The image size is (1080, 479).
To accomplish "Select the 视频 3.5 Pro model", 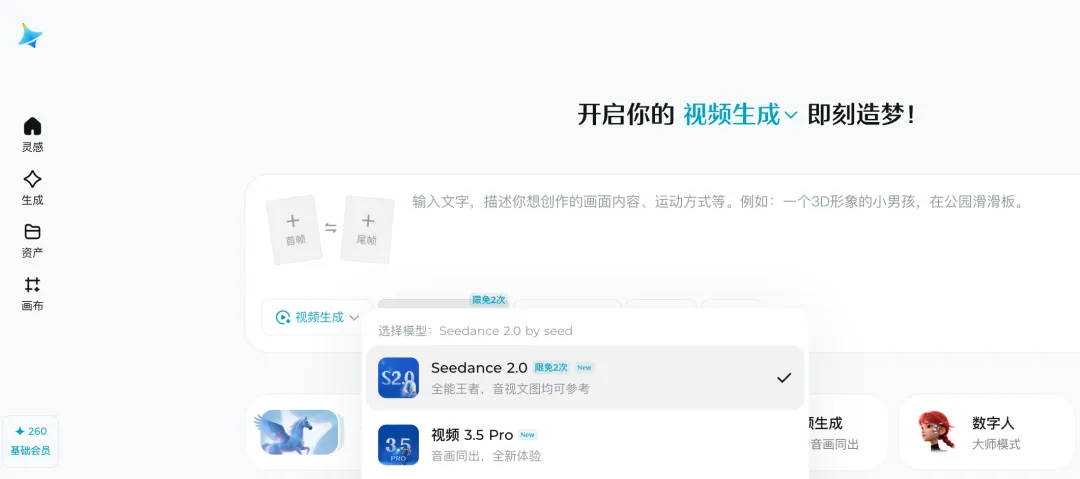I will pos(585,445).
